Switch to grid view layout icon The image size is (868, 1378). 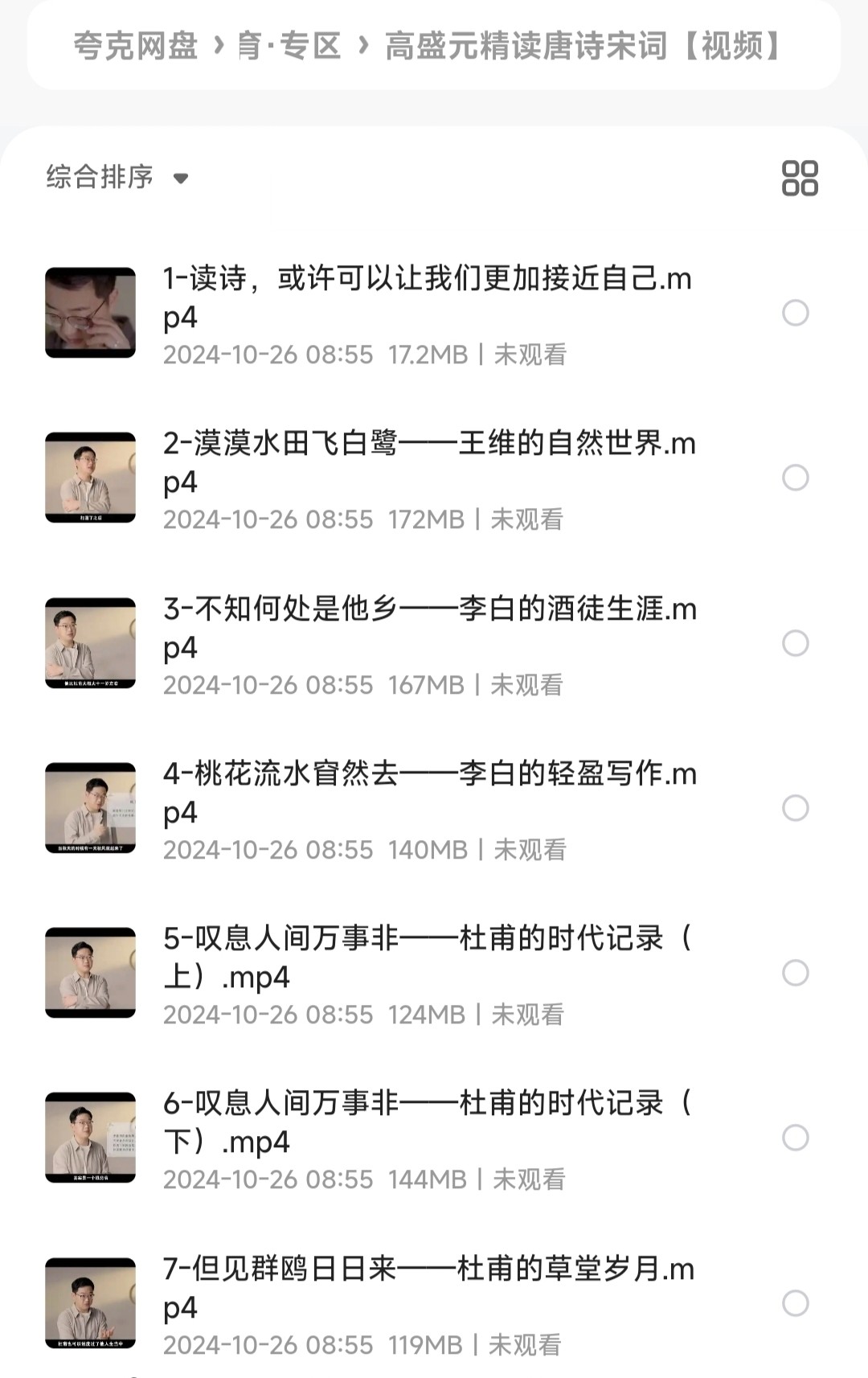click(x=800, y=178)
